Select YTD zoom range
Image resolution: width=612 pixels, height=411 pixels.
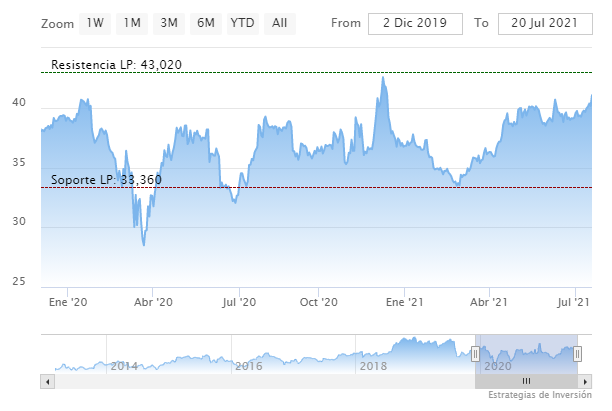point(242,22)
